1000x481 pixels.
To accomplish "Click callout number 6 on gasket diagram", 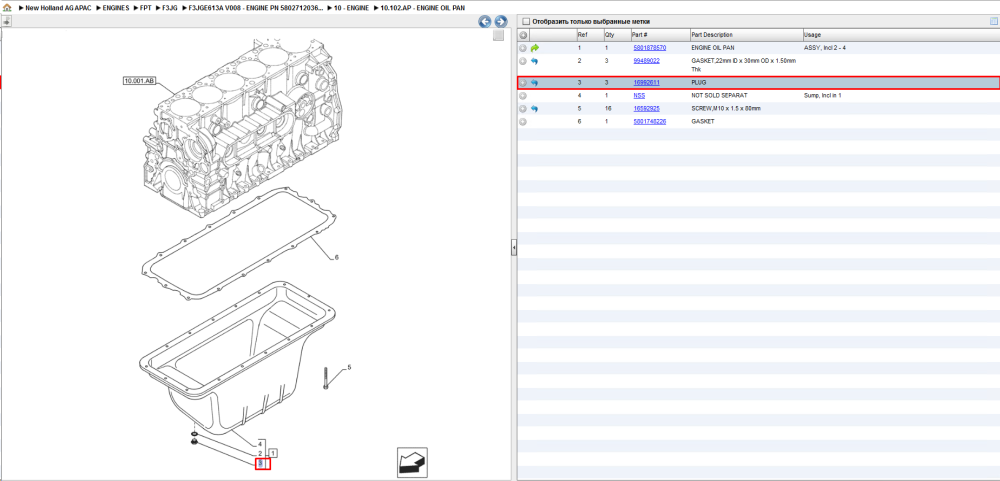I will click(337, 257).
